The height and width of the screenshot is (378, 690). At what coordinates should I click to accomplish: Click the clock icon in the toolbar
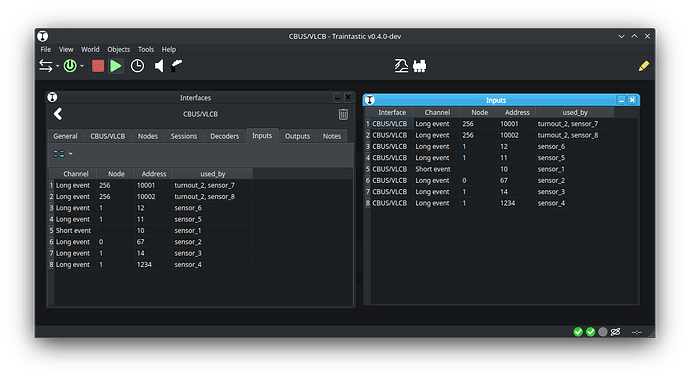point(137,66)
